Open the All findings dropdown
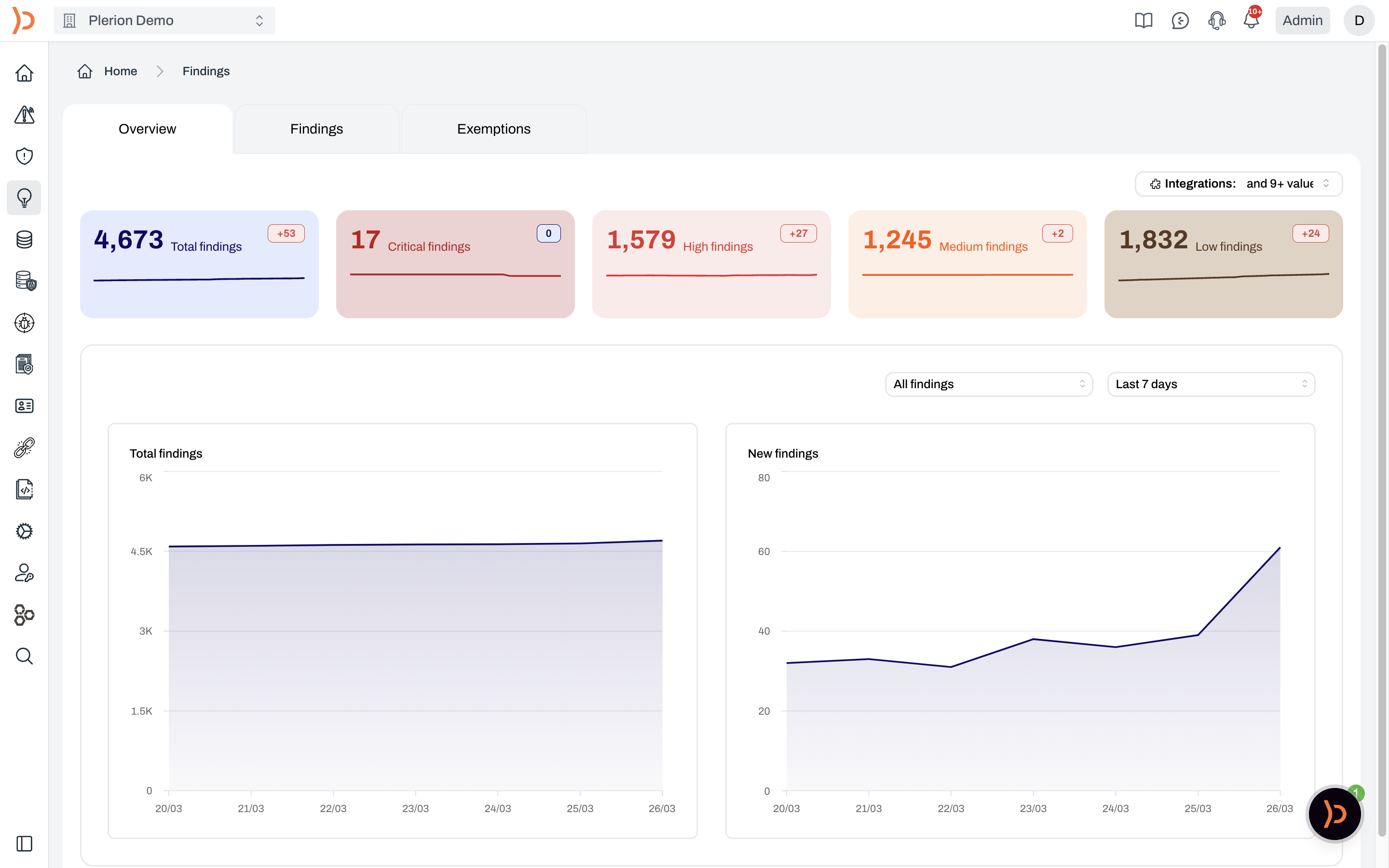1389x868 pixels. pyautogui.click(x=988, y=384)
